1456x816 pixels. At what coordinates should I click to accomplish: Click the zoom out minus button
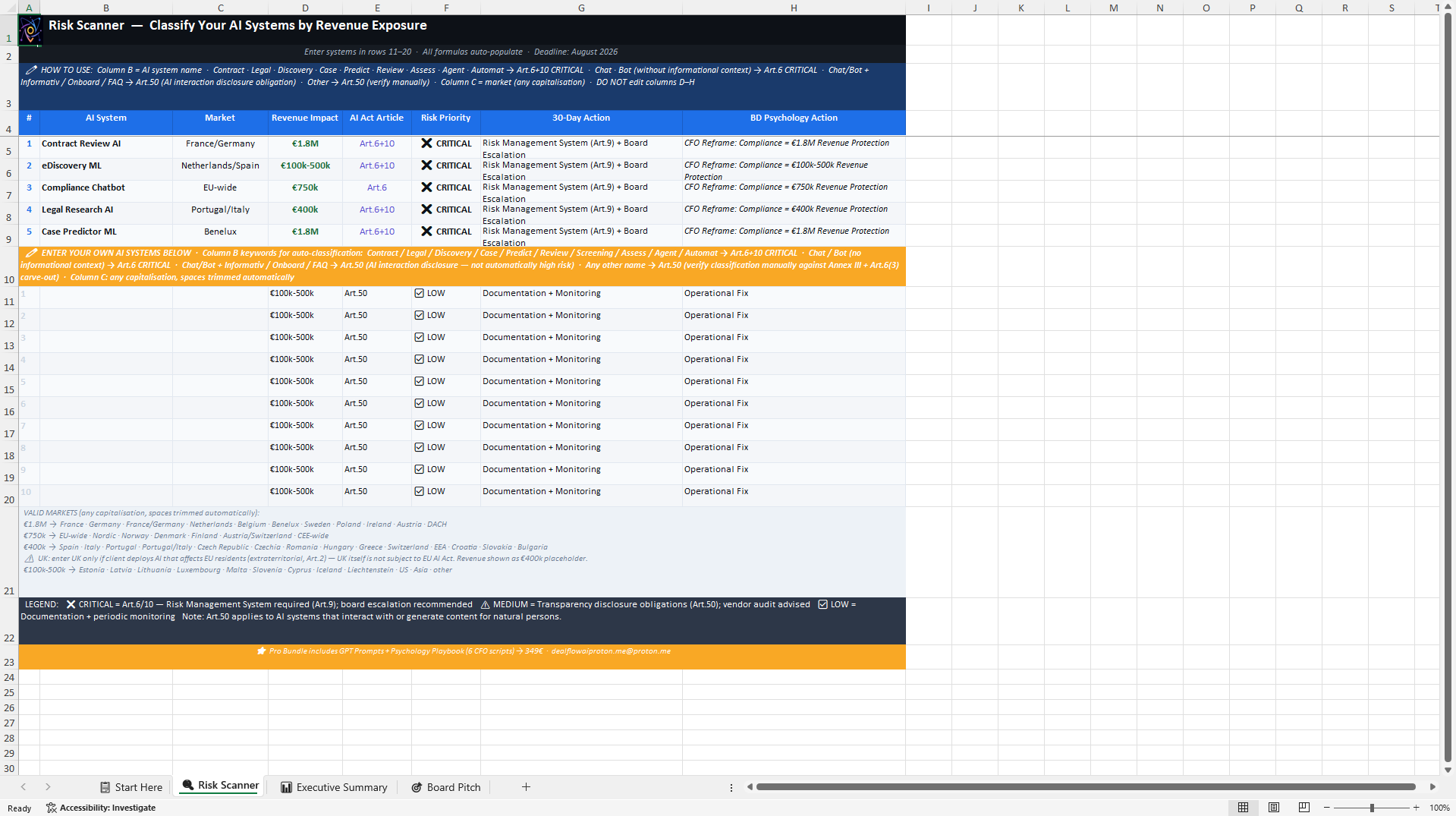click(1327, 808)
